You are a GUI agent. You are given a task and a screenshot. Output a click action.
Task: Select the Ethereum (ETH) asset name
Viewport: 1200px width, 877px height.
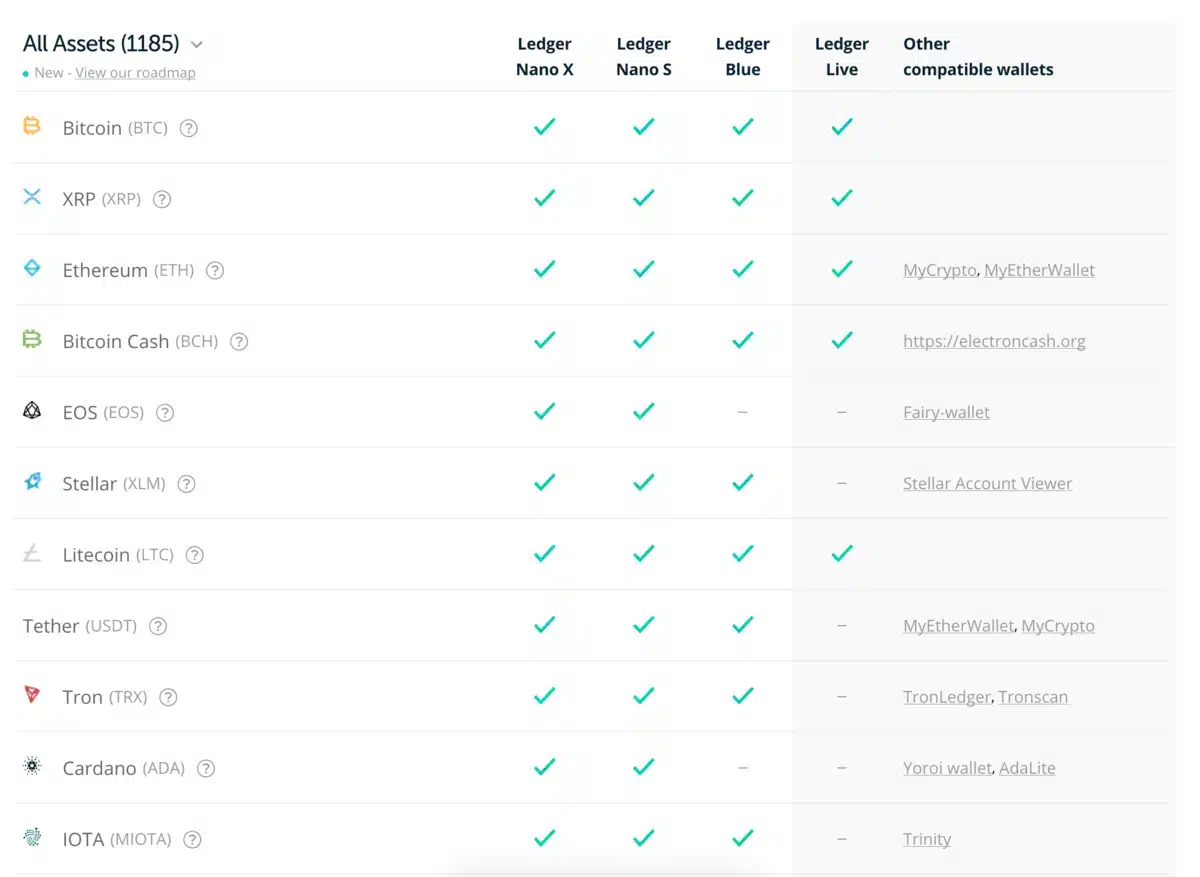click(x=128, y=270)
